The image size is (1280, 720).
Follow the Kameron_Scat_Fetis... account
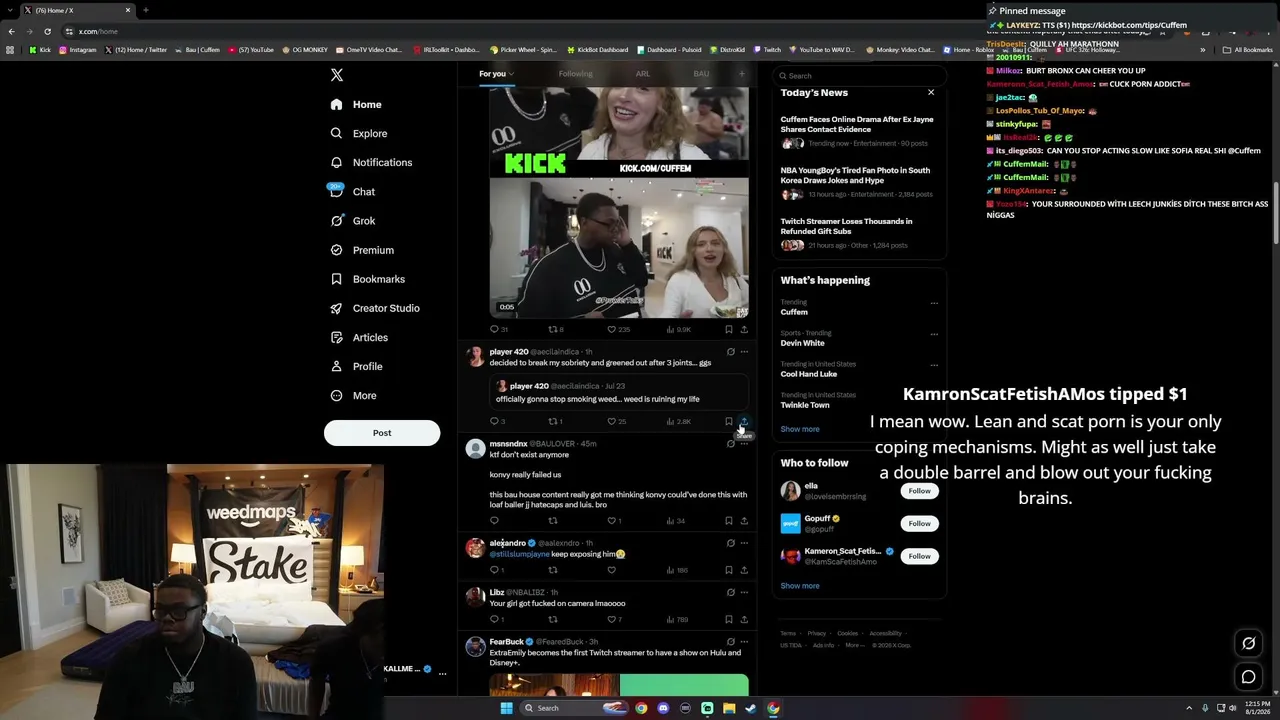coord(920,556)
